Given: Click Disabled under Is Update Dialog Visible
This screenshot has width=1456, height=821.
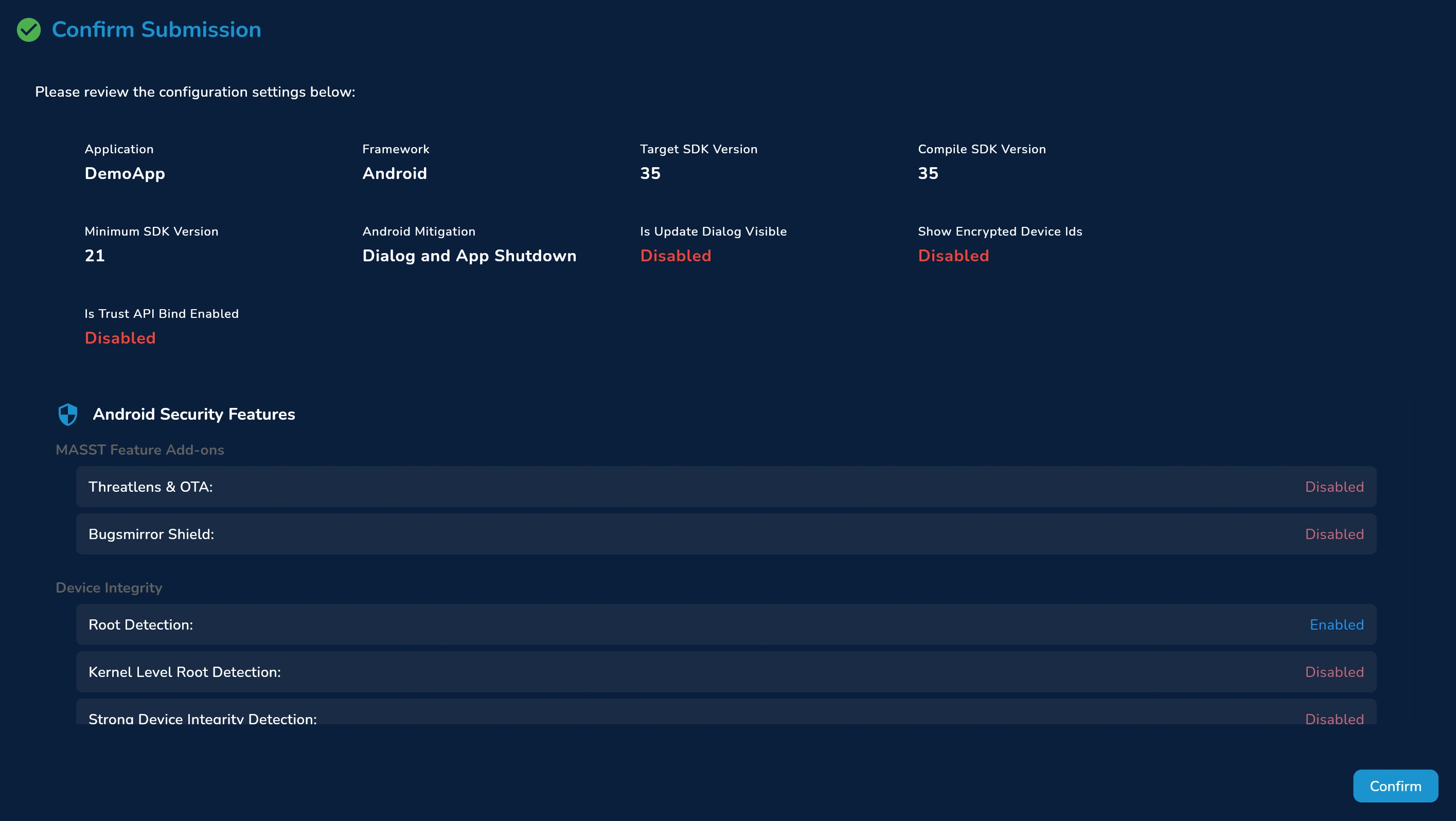Looking at the screenshot, I should [676, 256].
